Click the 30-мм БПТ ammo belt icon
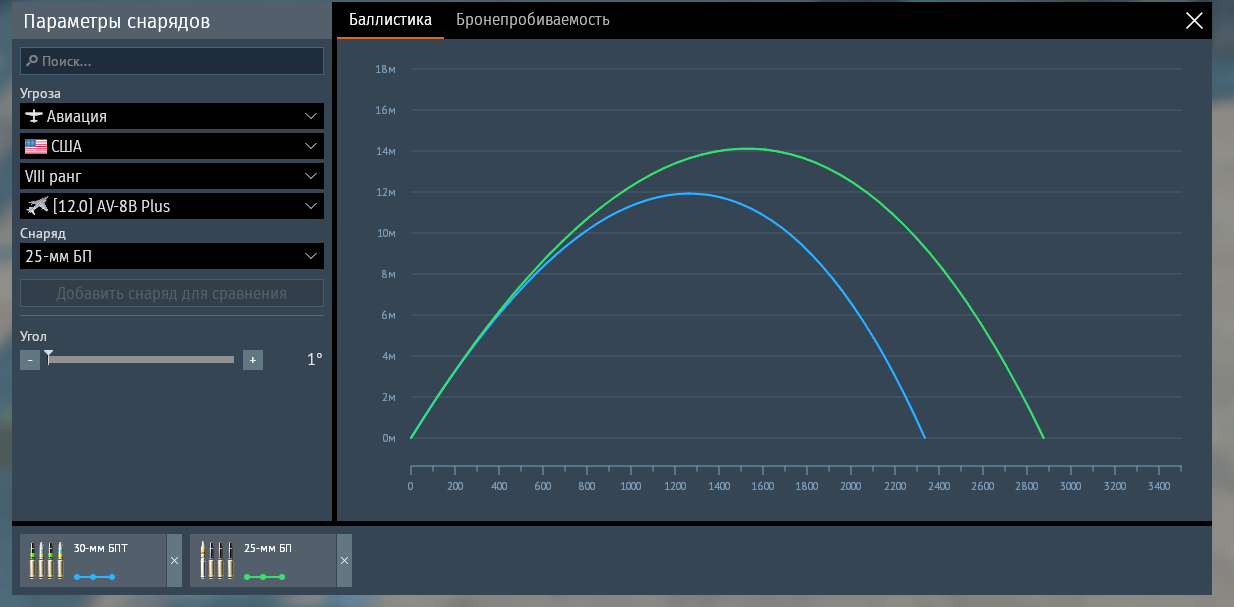Screen dimensions: 1234x607 (46, 560)
